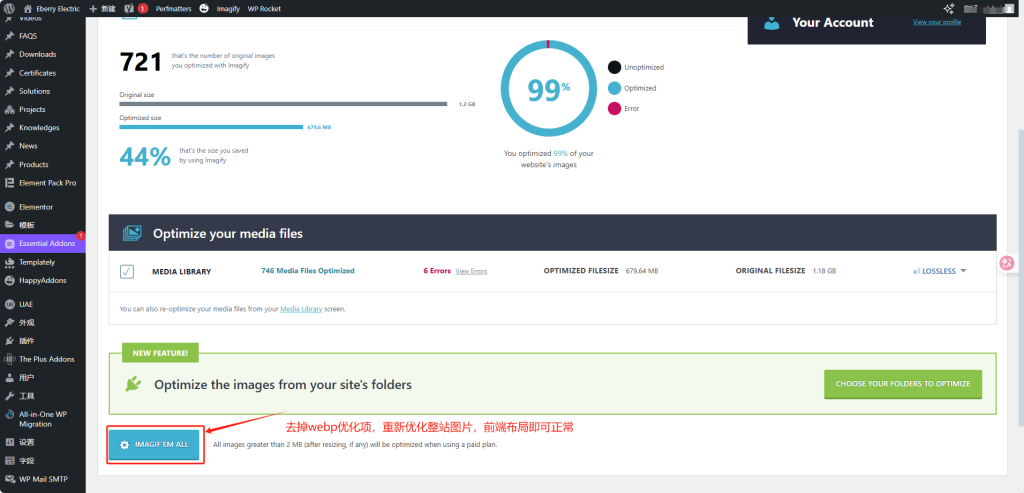Viewport: 1024px width, 493px height.
Task: Click the blue Optimized legend dot
Action: tap(615, 88)
